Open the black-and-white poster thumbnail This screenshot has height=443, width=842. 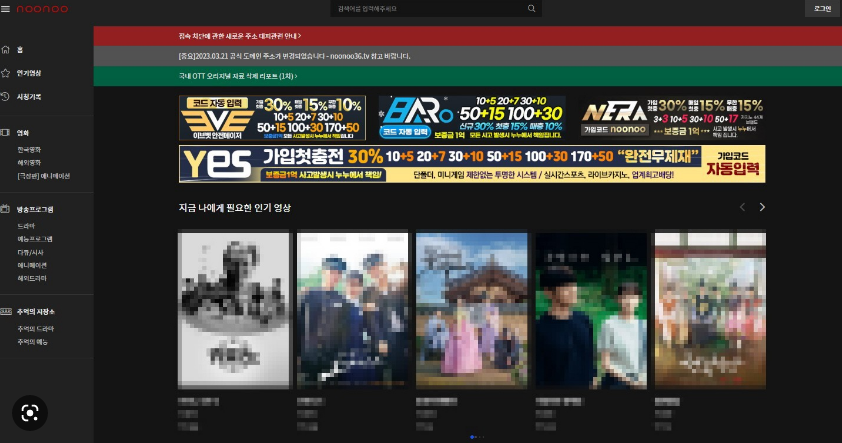pos(235,310)
